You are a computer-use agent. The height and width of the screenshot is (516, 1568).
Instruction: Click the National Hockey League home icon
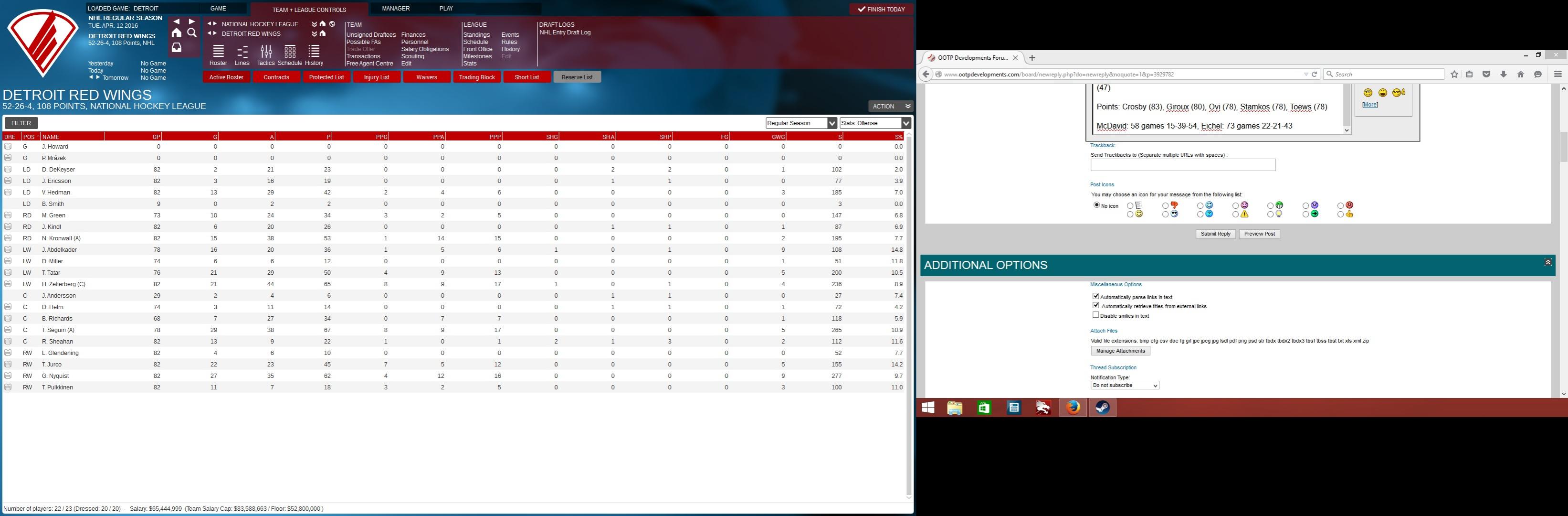(323, 24)
